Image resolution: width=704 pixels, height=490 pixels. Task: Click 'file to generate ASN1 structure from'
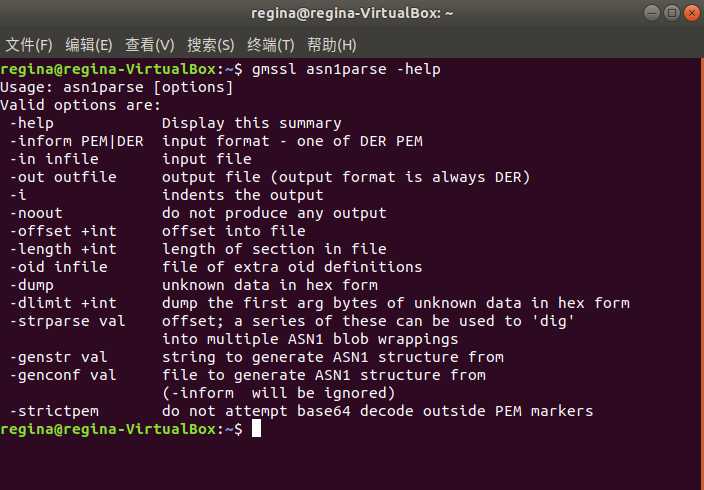[324, 375]
